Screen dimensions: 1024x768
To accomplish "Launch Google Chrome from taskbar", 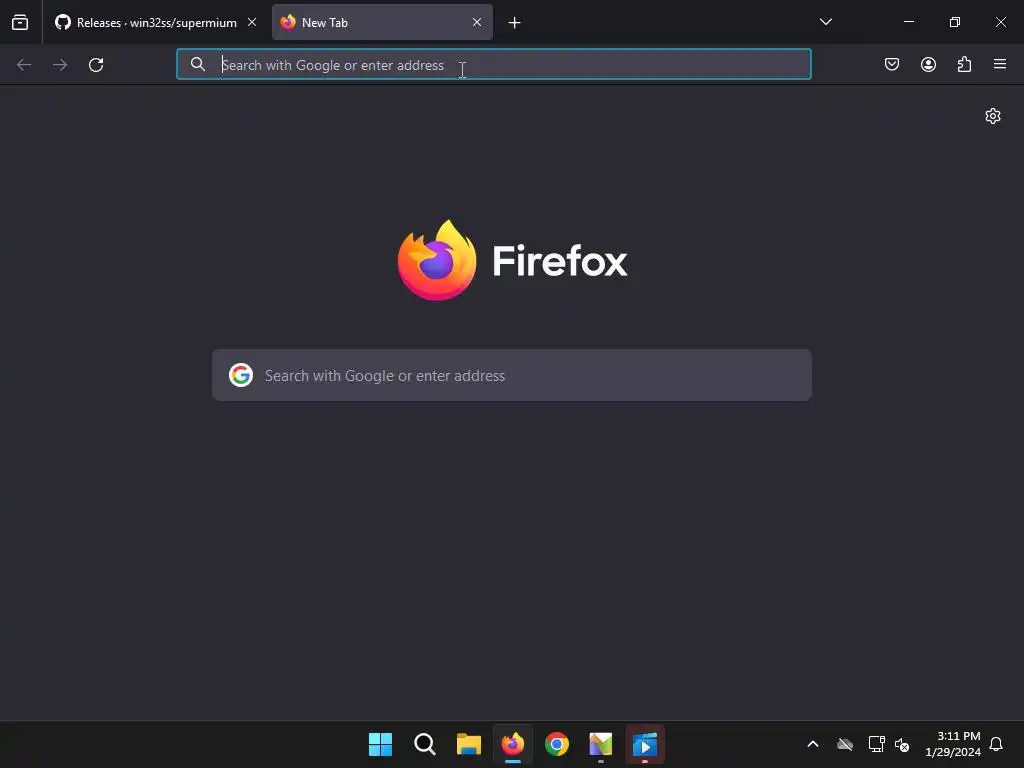I will (x=557, y=744).
